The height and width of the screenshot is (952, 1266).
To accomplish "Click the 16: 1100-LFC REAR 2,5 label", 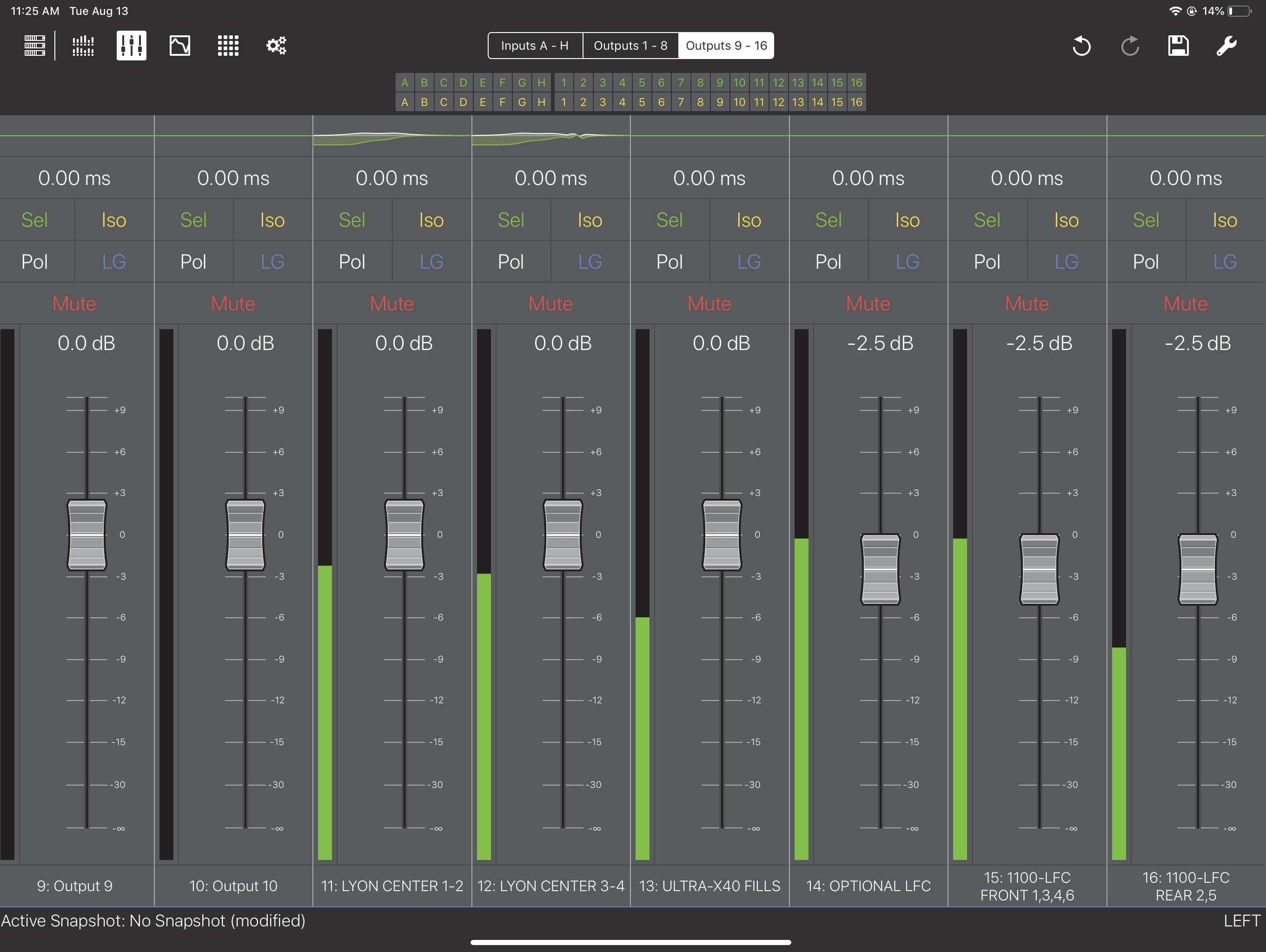I will (1186, 886).
